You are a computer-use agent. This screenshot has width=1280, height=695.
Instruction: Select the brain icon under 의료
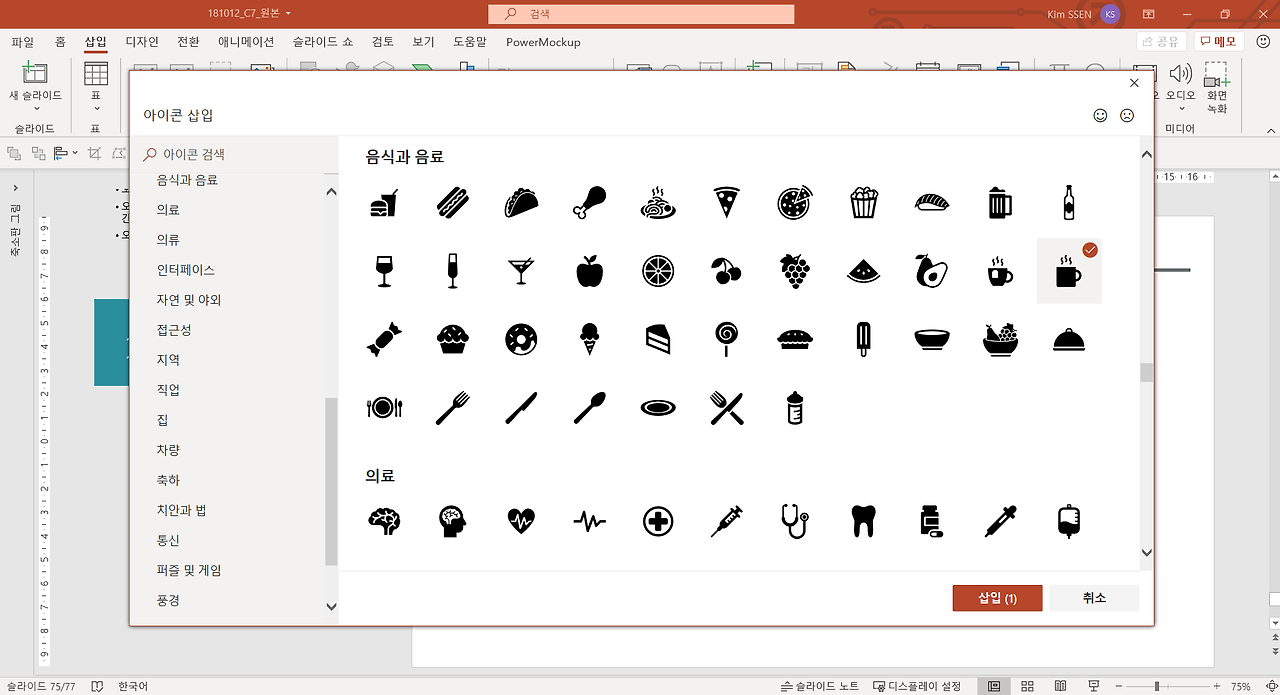pos(384,520)
